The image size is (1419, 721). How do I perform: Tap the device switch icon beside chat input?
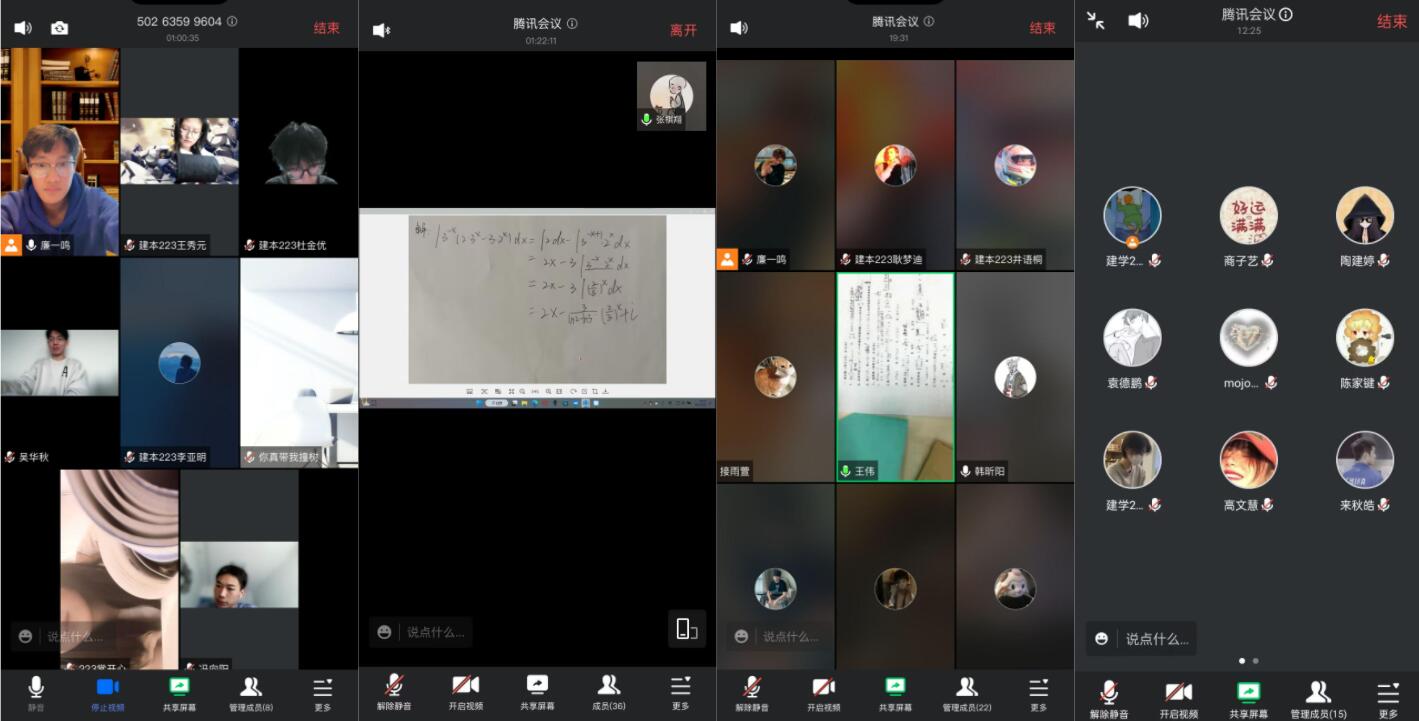(687, 629)
